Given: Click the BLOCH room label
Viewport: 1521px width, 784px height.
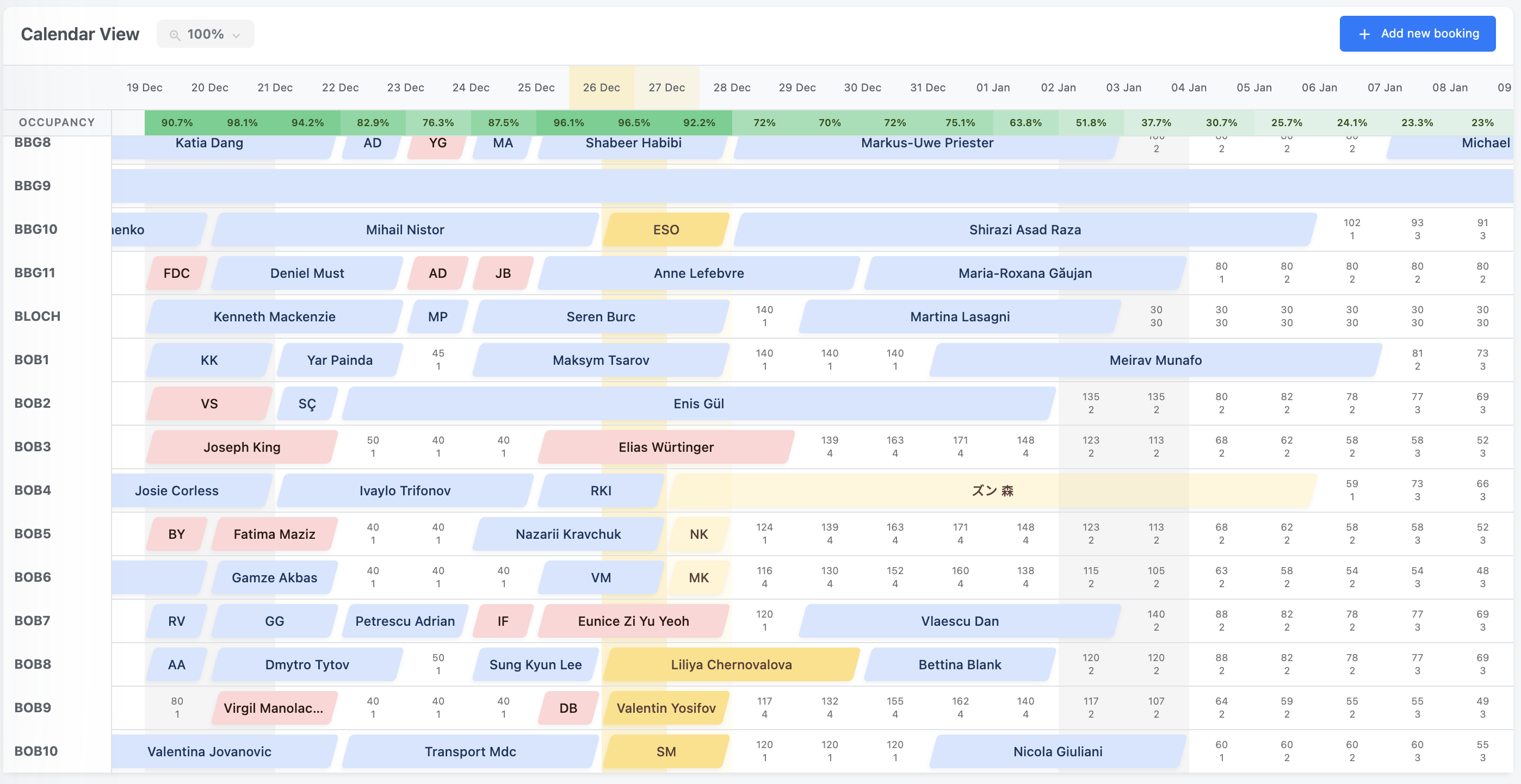Looking at the screenshot, I should (x=37, y=316).
